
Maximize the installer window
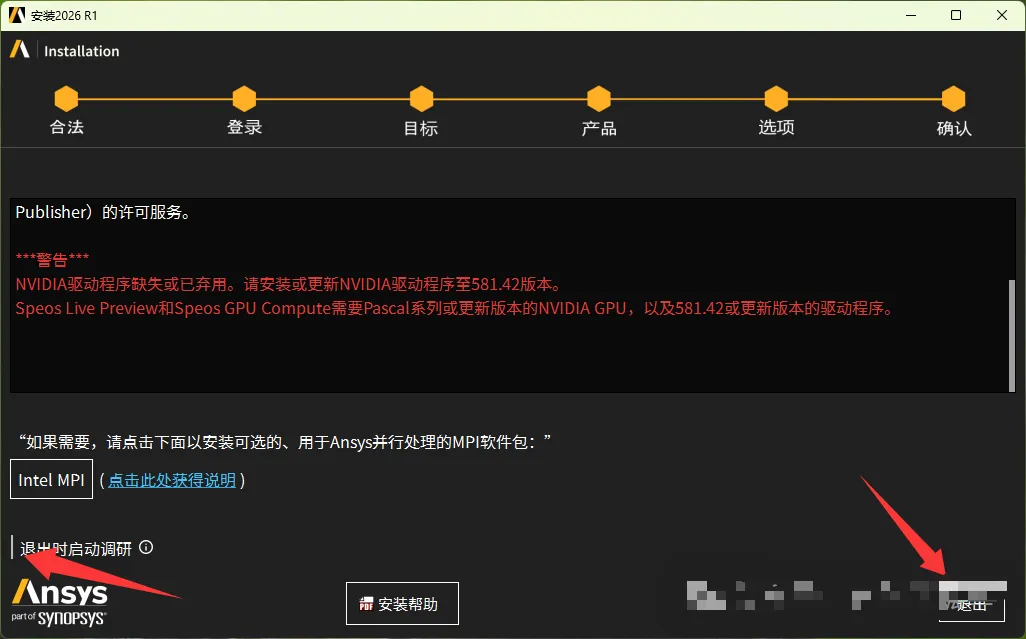point(956,15)
